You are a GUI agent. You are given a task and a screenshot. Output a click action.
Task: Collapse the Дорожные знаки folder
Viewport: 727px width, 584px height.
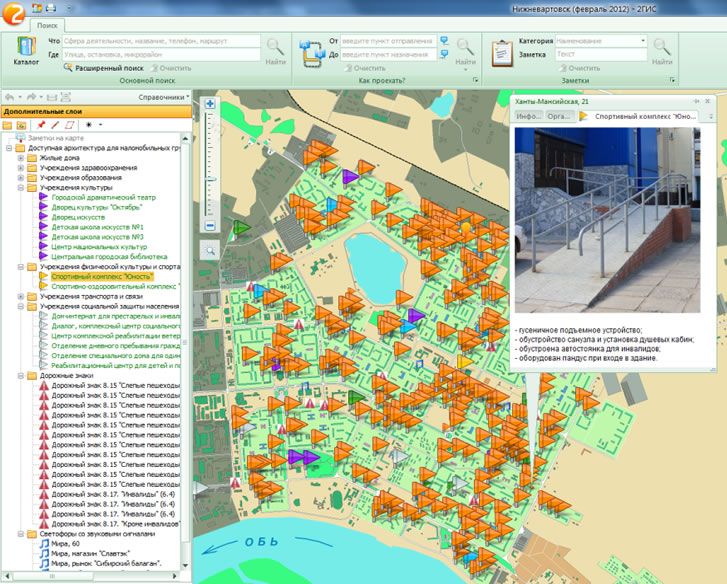[20, 376]
